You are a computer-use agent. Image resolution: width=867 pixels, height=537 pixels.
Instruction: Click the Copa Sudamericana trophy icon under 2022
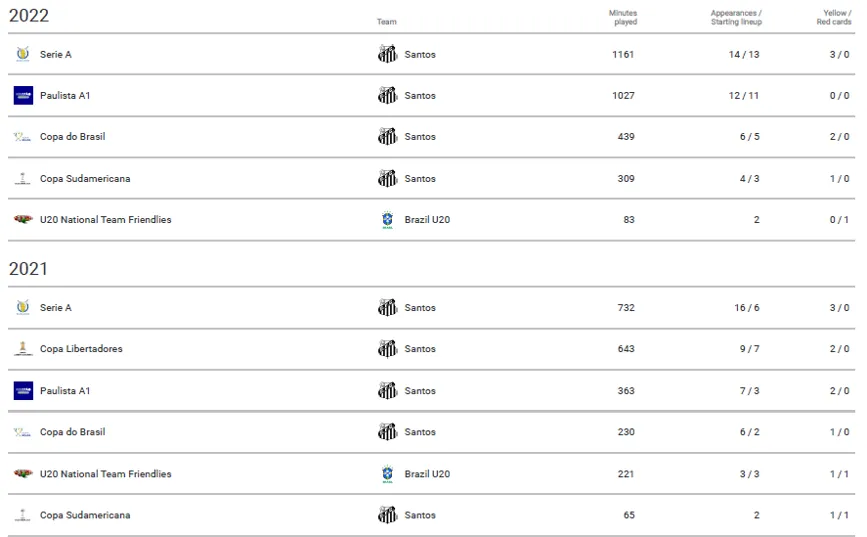pos(23,178)
